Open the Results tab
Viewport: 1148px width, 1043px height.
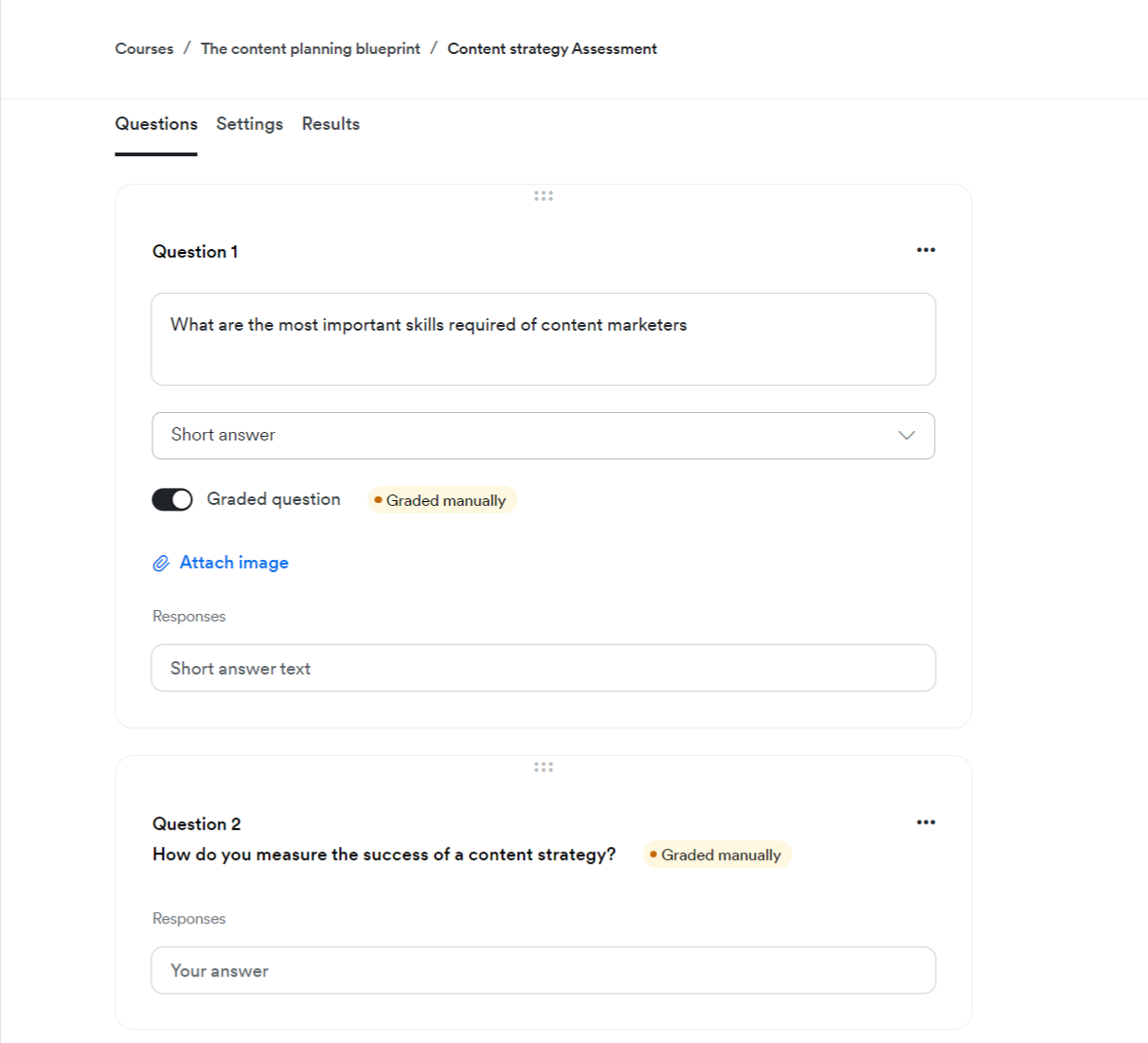pyautogui.click(x=331, y=124)
